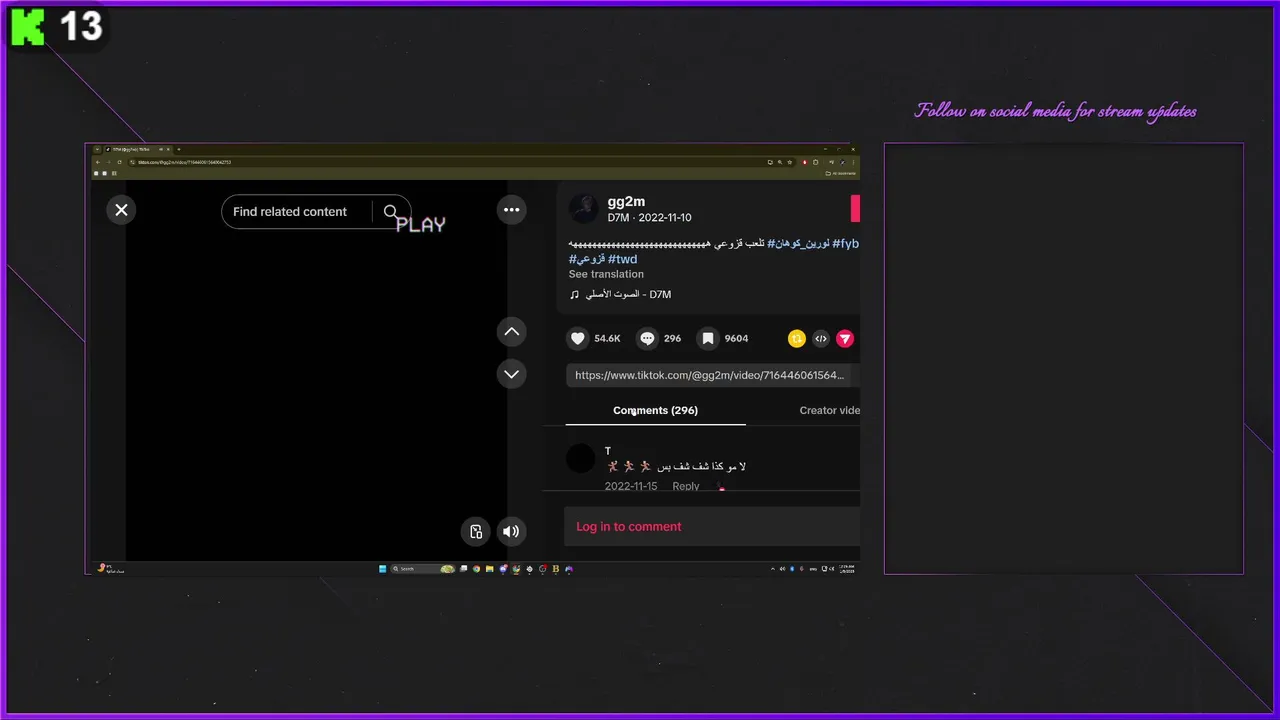Screen dimensions: 1280x720
Task: Open the #fyb hashtag
Action: (845, 244)
